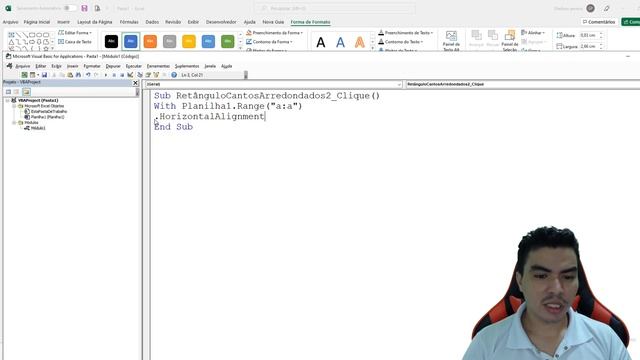This screenshot has height=360, width=640.
Task: Open the Alinhar dropdown in ribbon
Action: coord(533,33)
